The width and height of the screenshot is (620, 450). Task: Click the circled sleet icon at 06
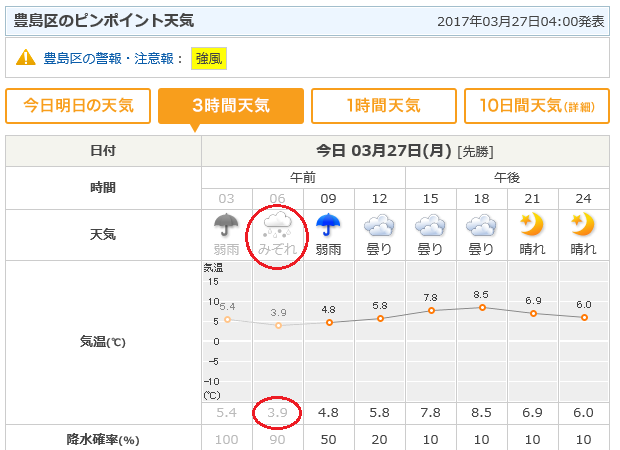278,225
